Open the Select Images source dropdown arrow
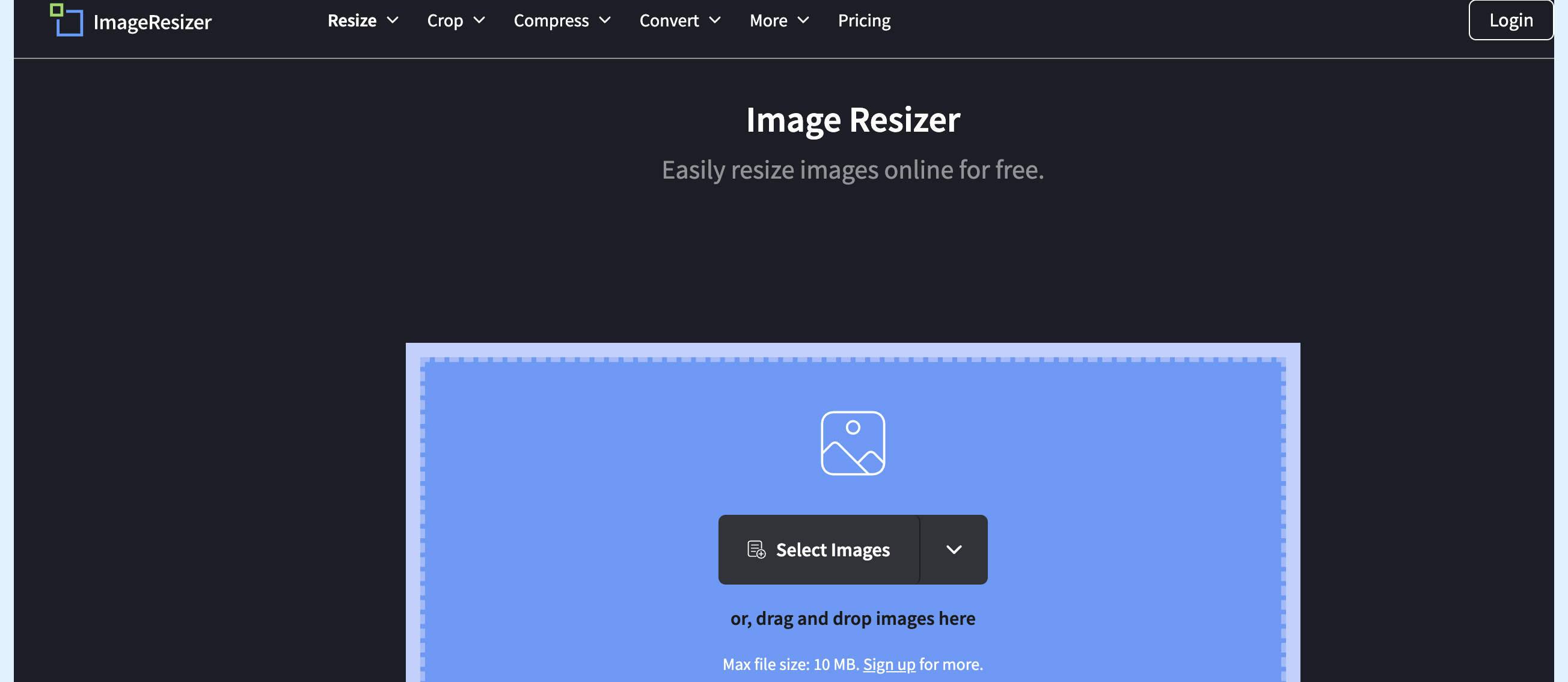1568x682 pixels. (954, 549)
